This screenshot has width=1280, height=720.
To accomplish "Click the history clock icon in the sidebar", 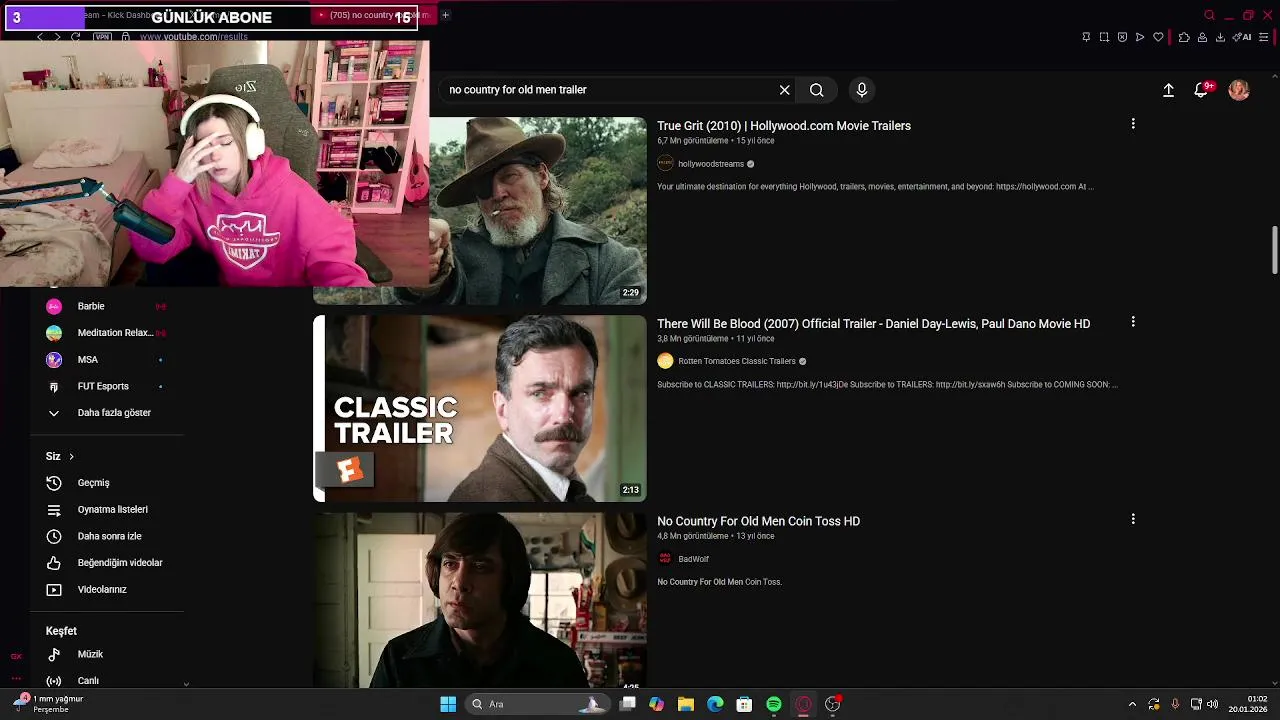I will pos(54,483).
